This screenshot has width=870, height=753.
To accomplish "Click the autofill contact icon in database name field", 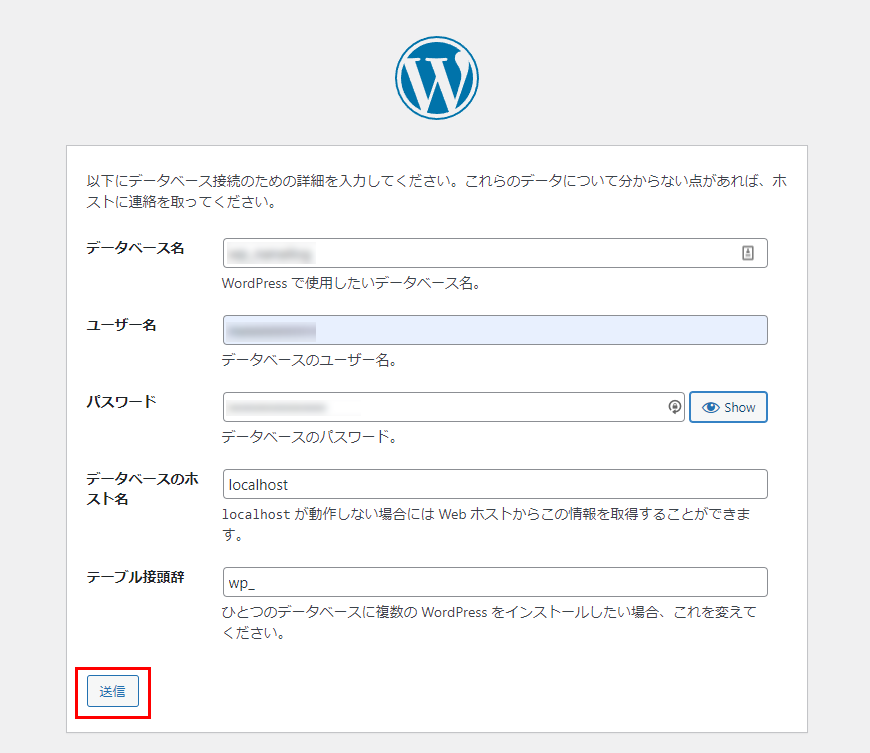I will 747,253.
